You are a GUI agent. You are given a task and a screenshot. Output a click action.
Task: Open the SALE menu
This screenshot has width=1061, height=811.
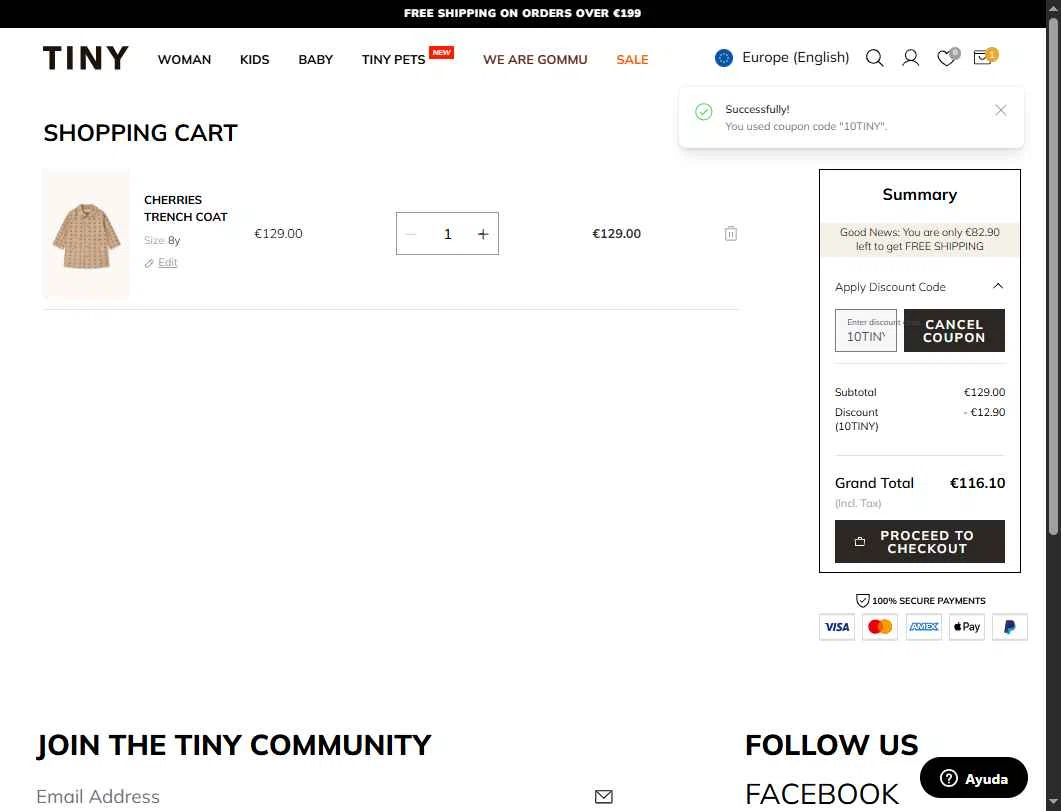pos(632,60)
